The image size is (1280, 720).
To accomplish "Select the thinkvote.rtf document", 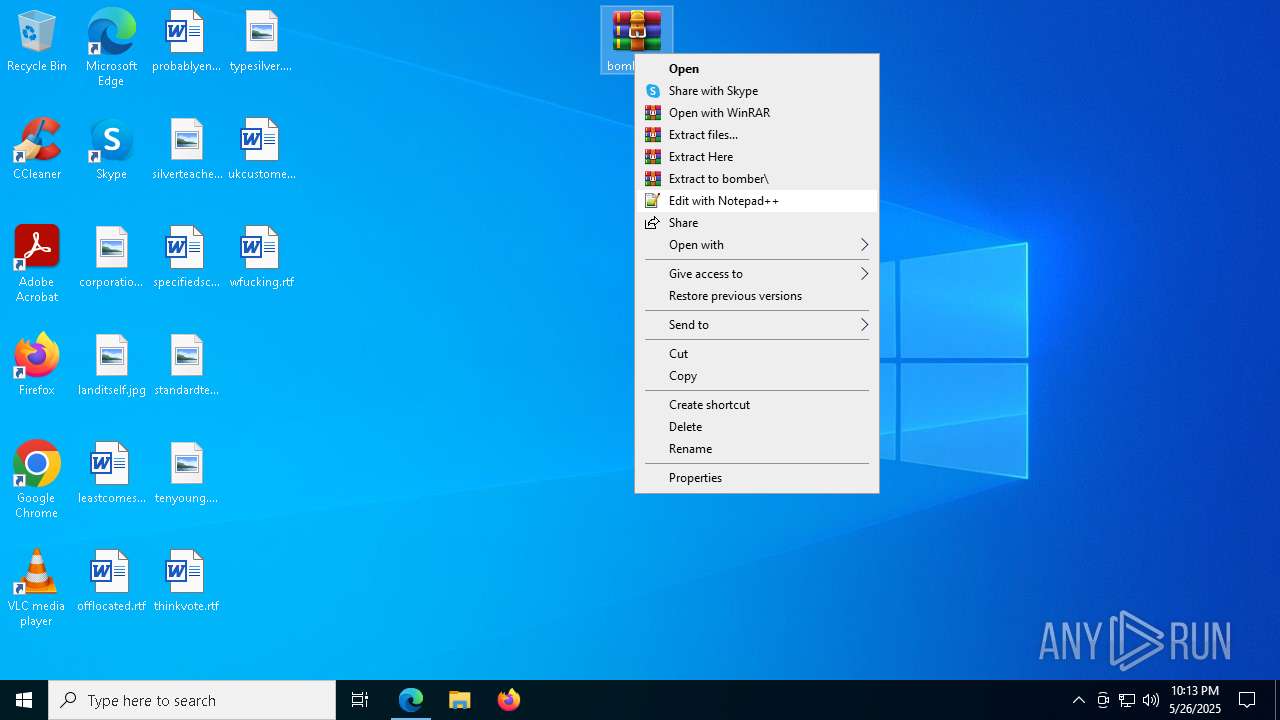I will click(186, 582).
